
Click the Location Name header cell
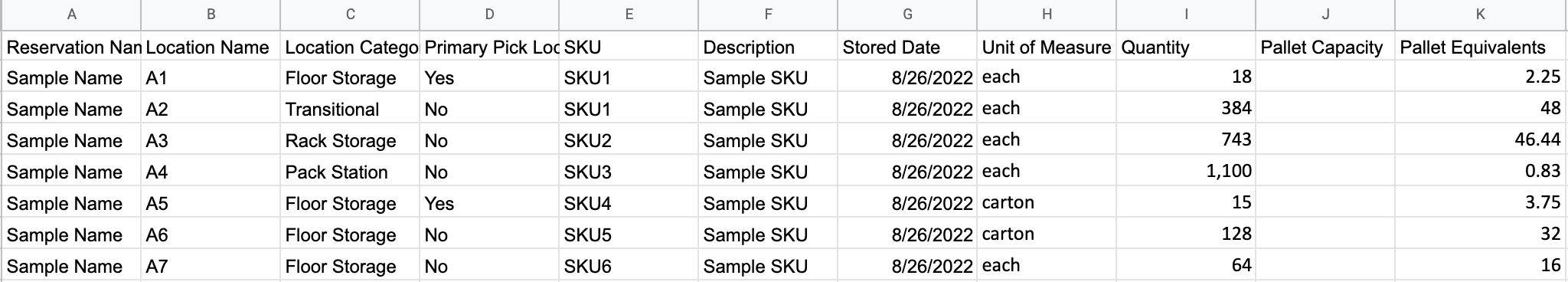pos(211,47)
